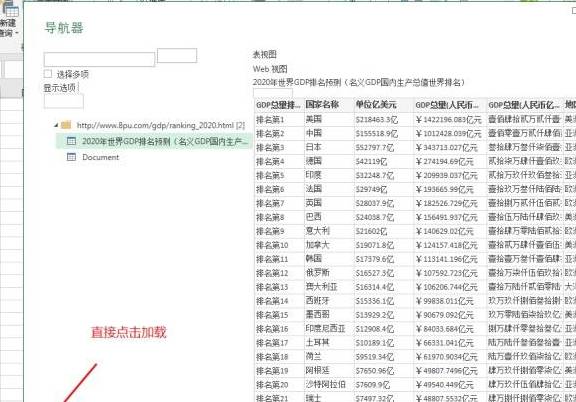Click the 美国 cell

pos(329,119)
